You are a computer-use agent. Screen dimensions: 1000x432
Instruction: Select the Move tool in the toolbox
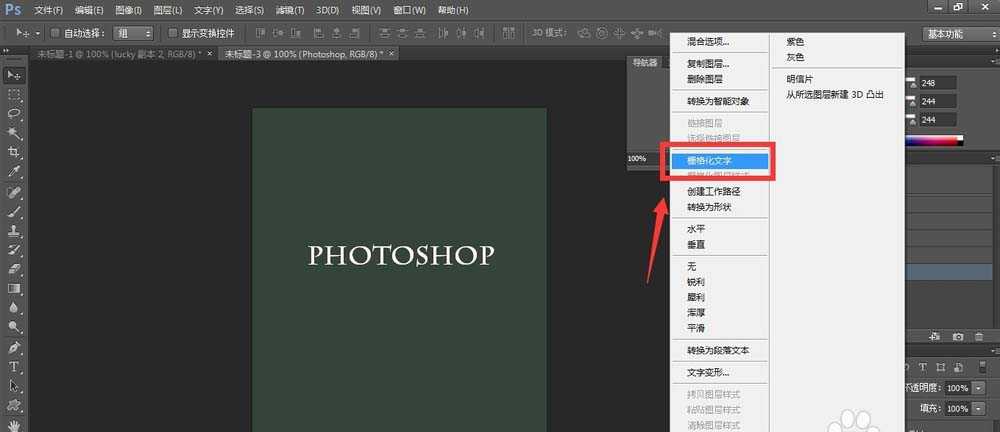click(14, 75)
